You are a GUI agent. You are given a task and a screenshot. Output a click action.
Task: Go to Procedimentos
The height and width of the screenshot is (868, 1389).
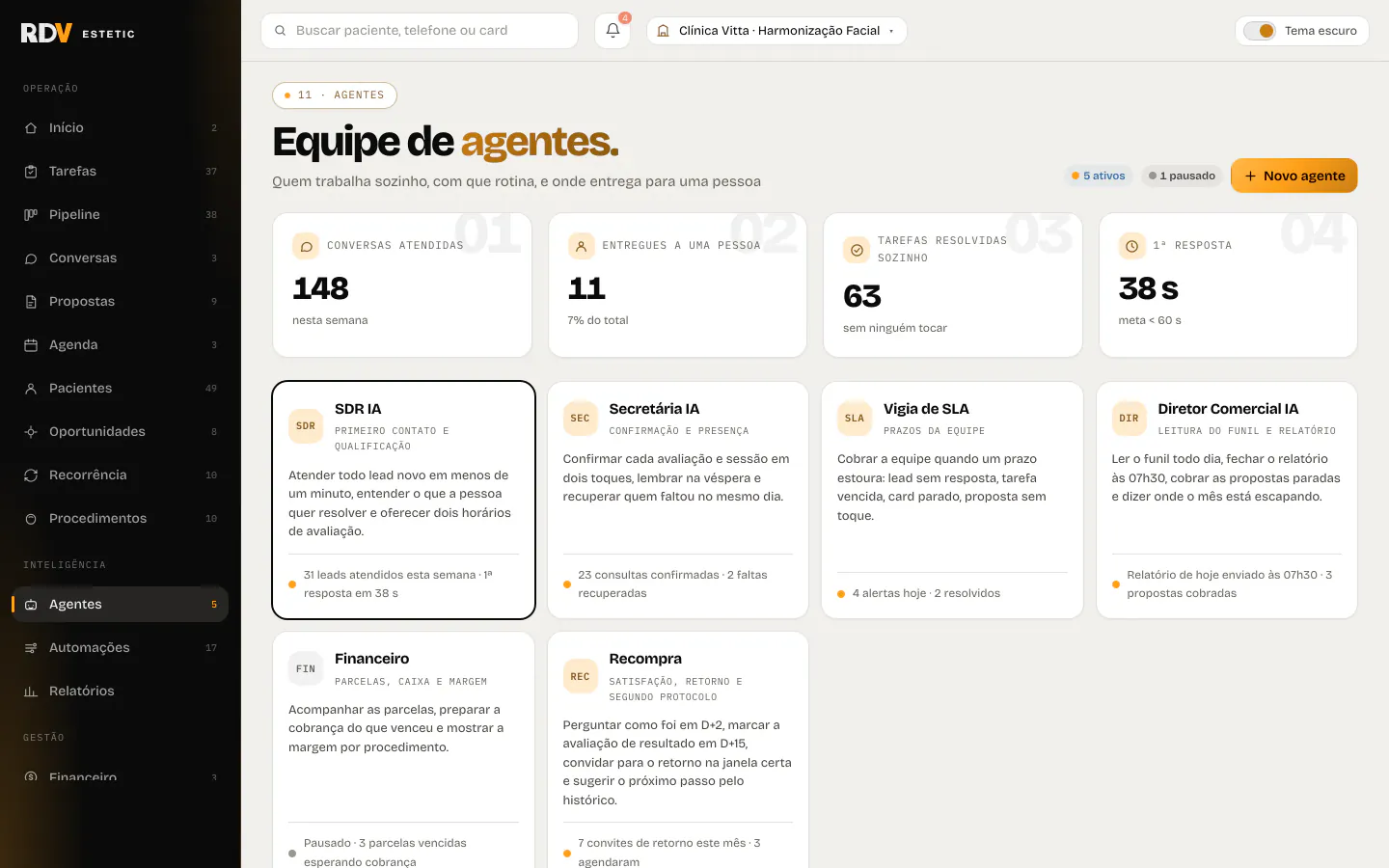click(121, 518)
